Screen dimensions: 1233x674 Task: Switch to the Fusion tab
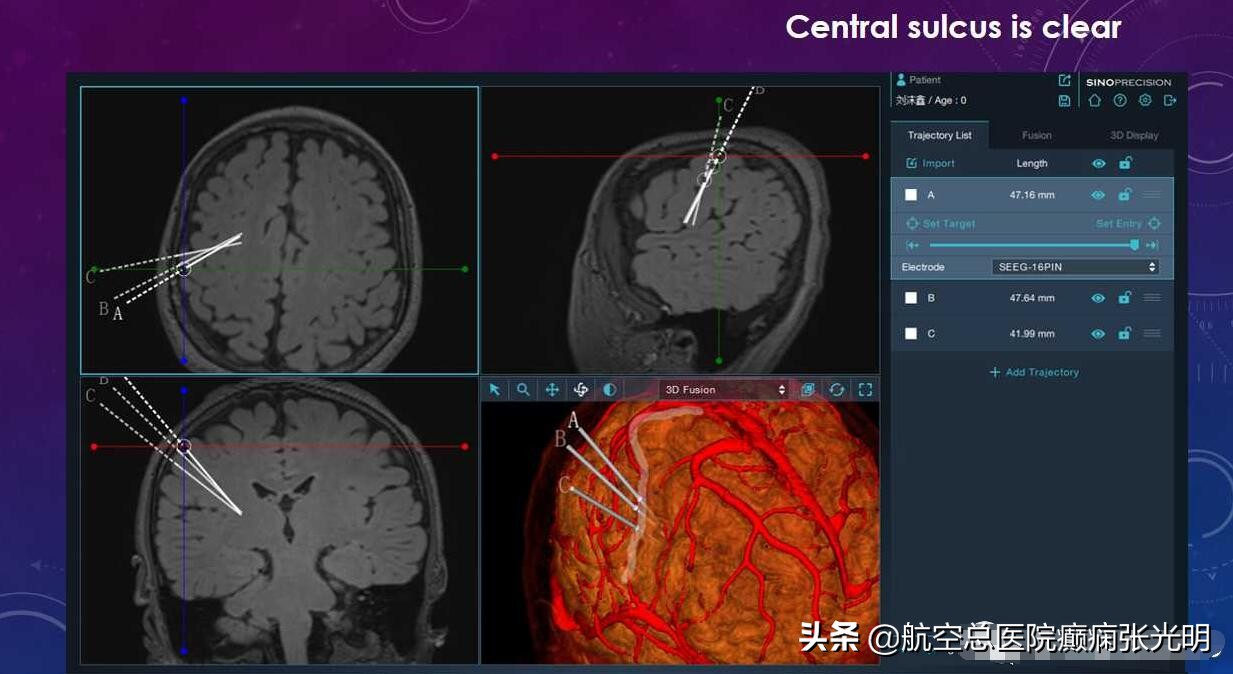[1036, 135]
